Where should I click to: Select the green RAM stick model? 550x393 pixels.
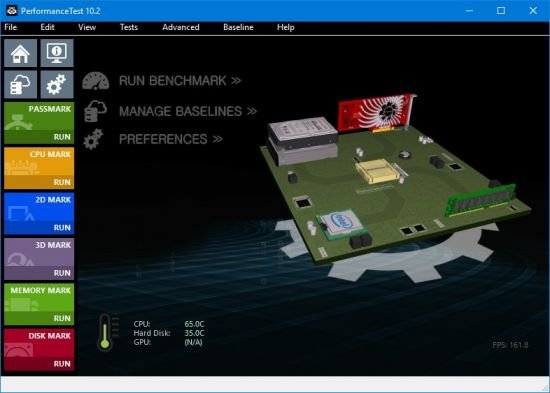[x=480, y=200]
